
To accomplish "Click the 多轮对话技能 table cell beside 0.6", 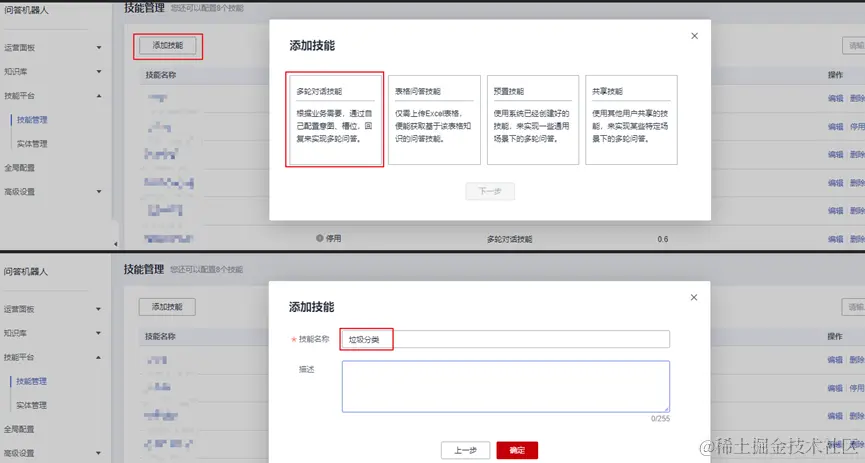I will [x=509, y=240].
